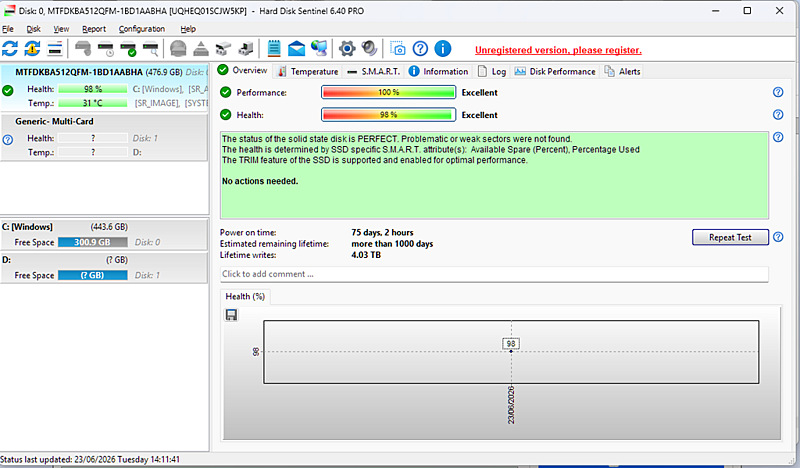Click question mark icon of Generic- Multi-Card
Image resolution: width=800 pixels, height=468 pixels.
pos(8,140)
